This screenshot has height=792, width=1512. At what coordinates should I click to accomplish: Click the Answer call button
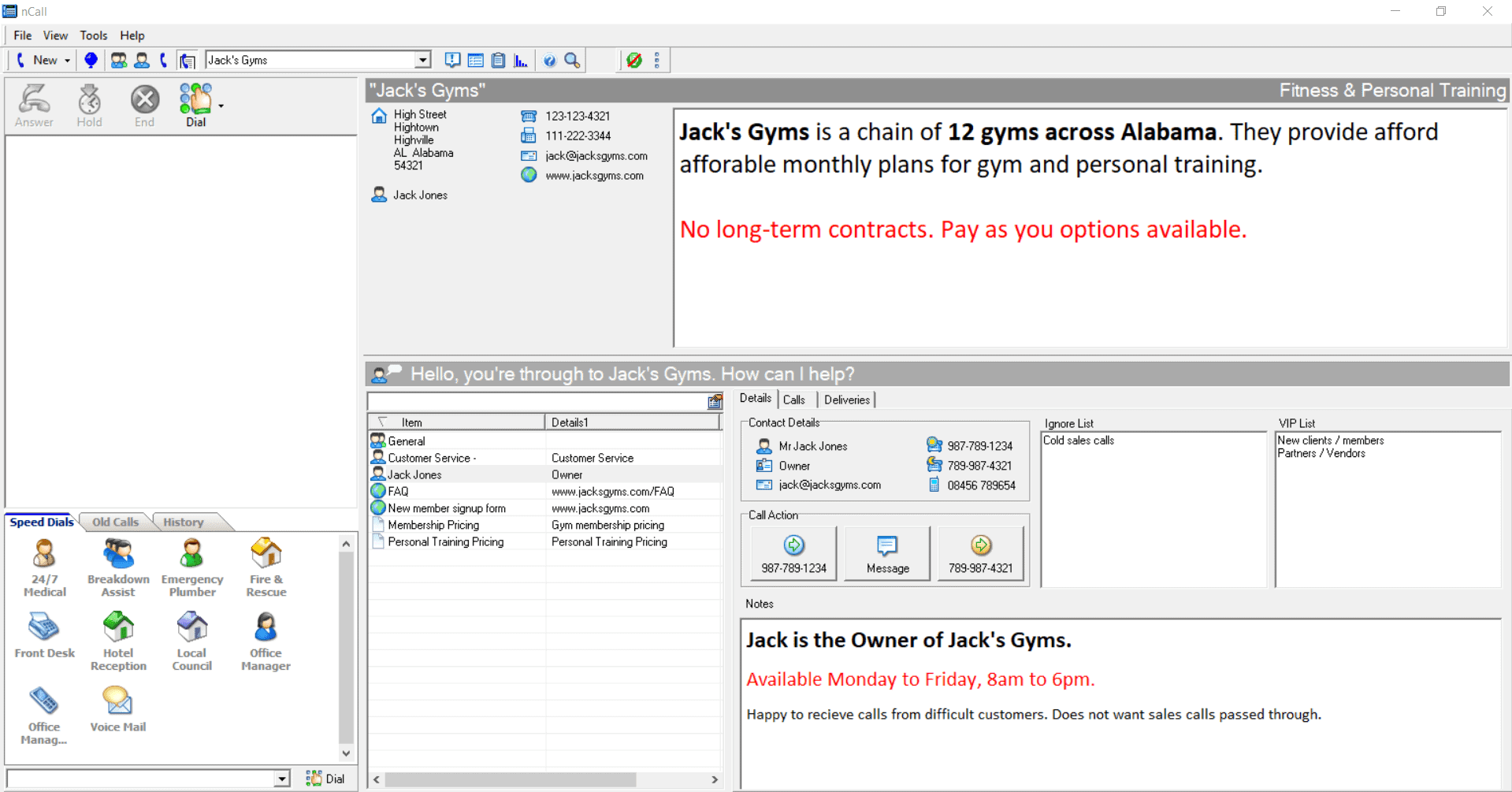(x=35, y=106)
